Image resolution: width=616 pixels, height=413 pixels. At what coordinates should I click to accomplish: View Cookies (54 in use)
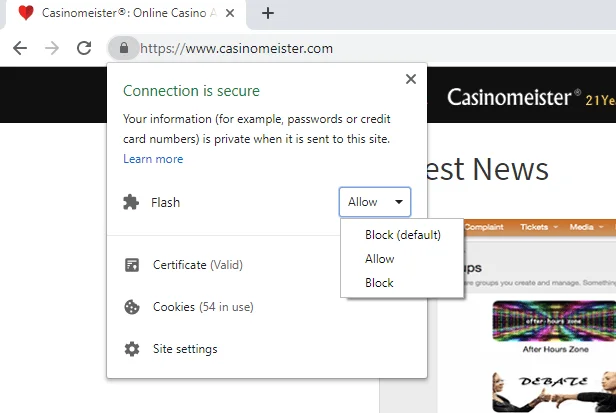(203, 307)
